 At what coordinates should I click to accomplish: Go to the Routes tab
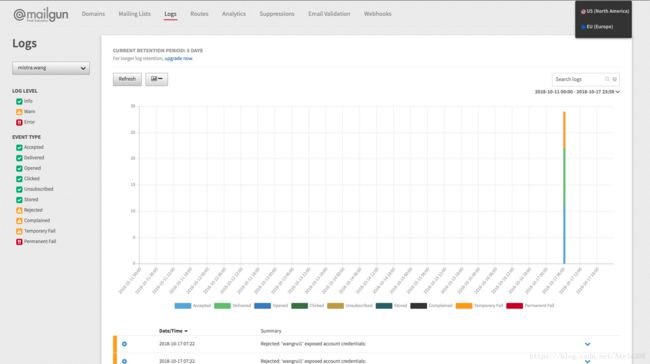[x=199, y=14]
